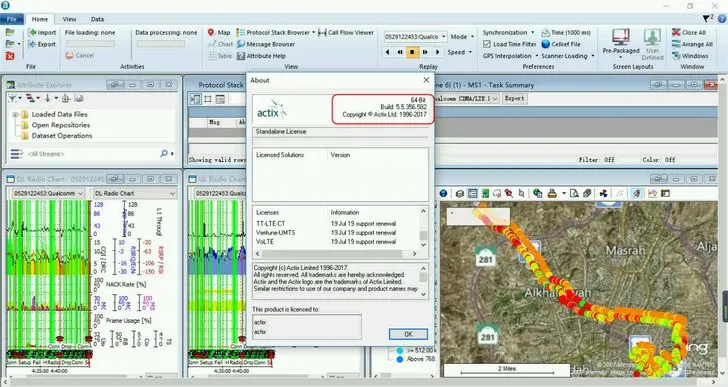Click the Import data button
This screenshot has width=728, height=387.
pos(42,32)
